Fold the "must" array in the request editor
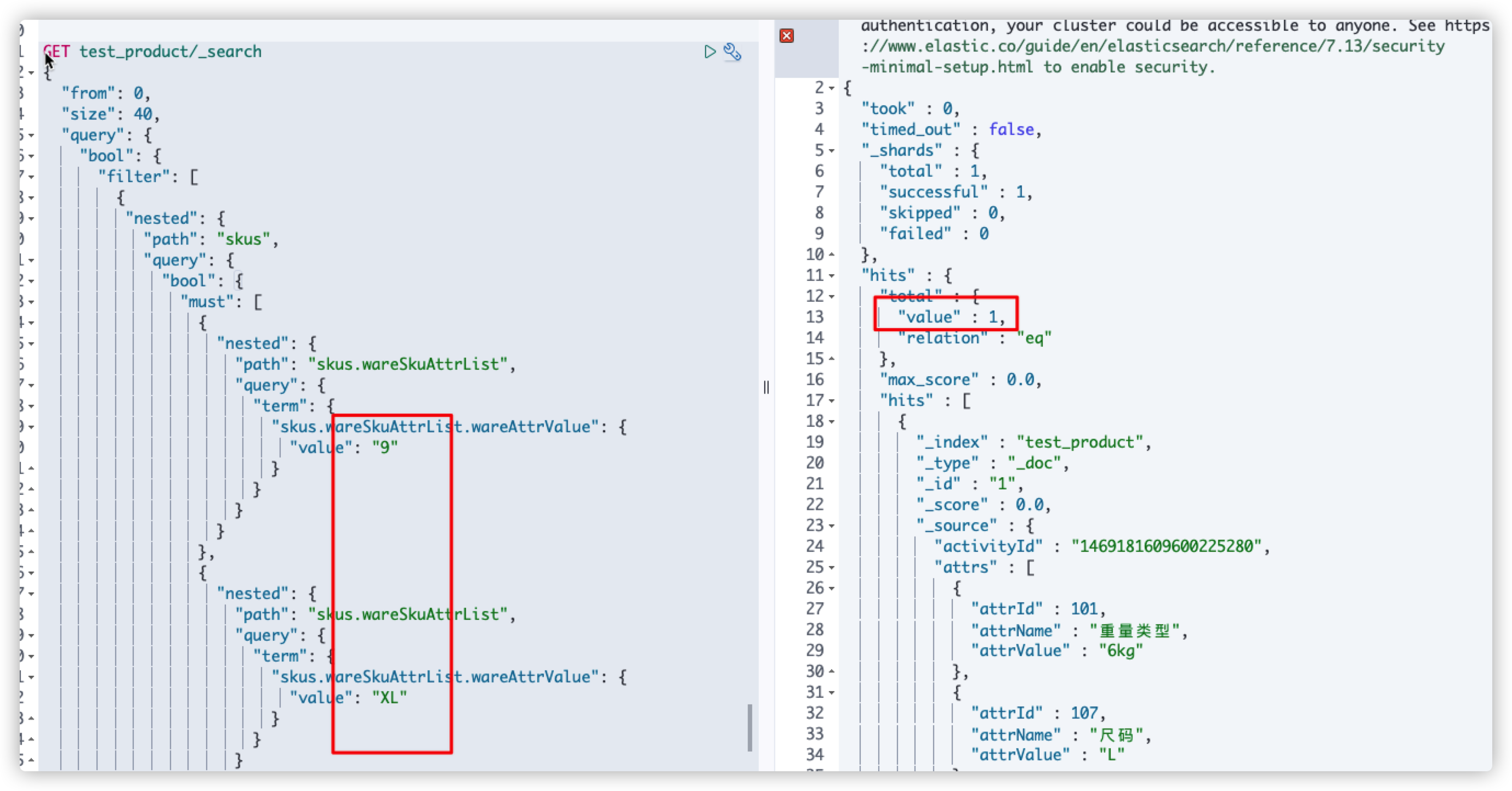This screenshot has height=791, width=1512. [31, 302]
